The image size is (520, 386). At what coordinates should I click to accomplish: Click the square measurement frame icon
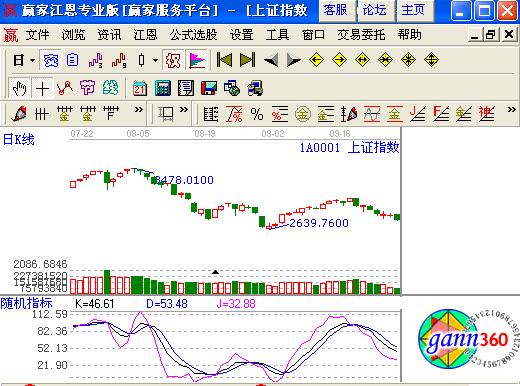[166, 114]
